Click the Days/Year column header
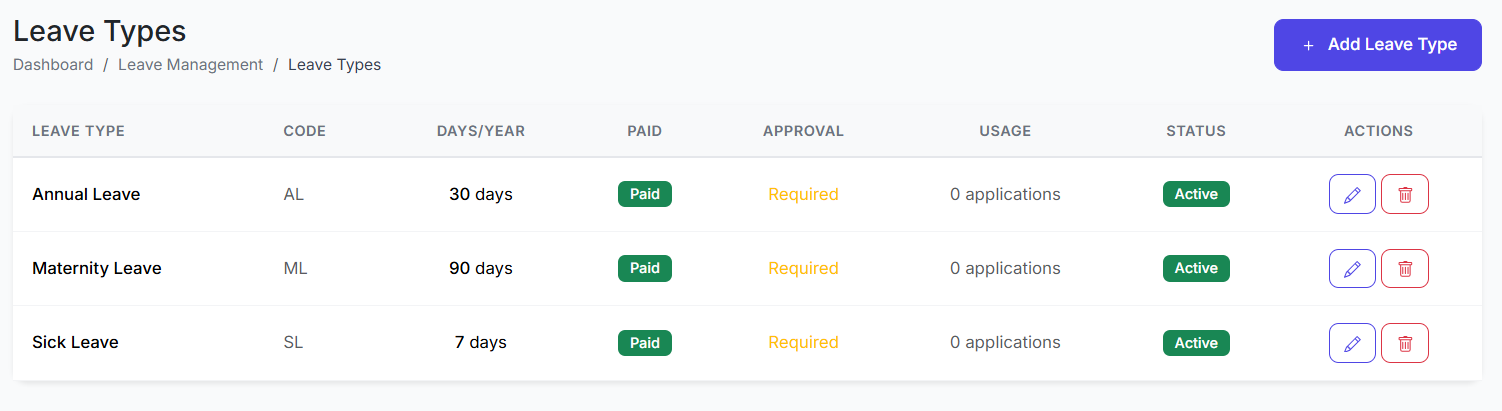Viewport: 1502px width, 411px height. point(480,131)
